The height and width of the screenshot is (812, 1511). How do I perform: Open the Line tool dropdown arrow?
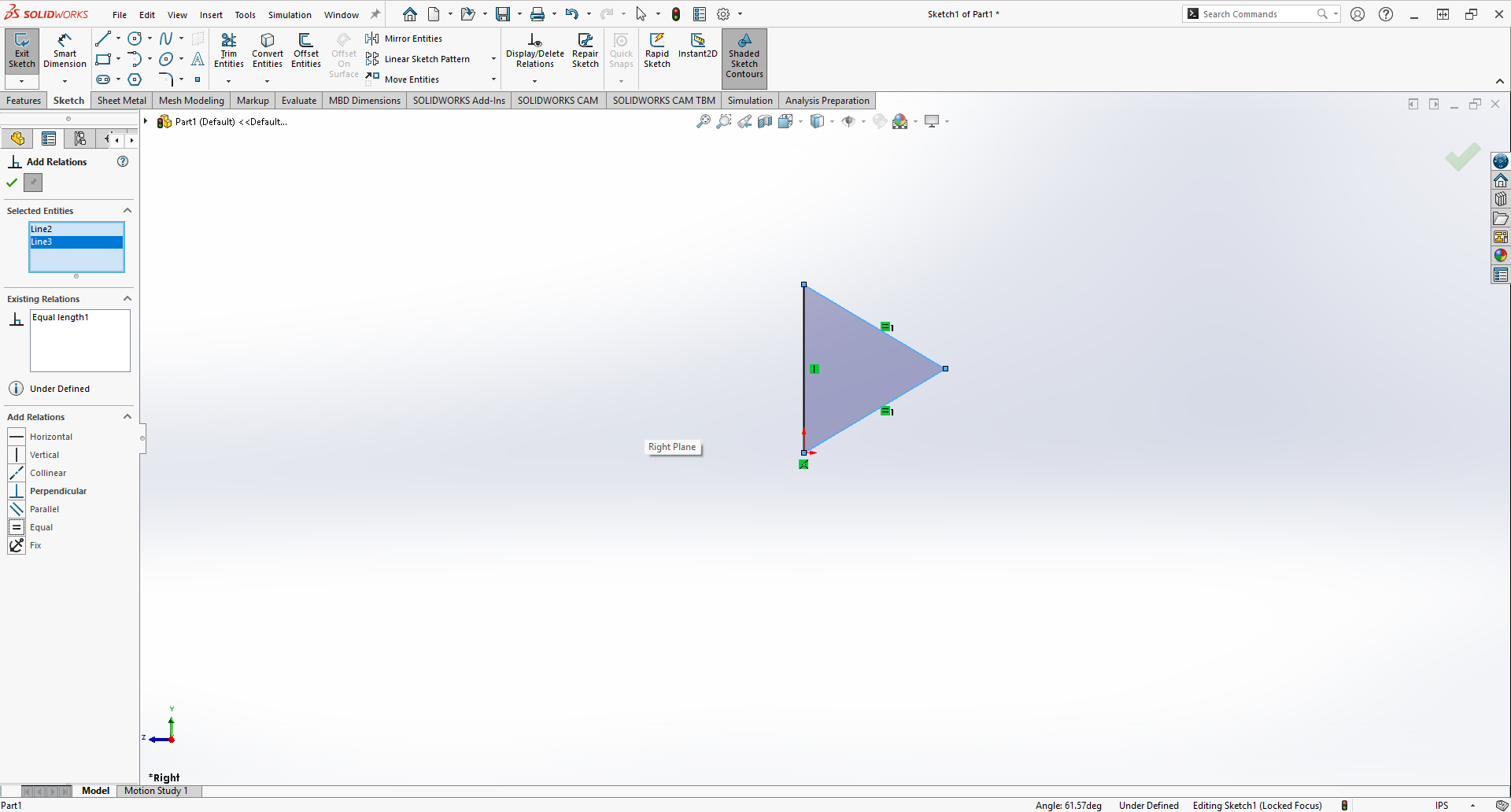coord(119,39)
